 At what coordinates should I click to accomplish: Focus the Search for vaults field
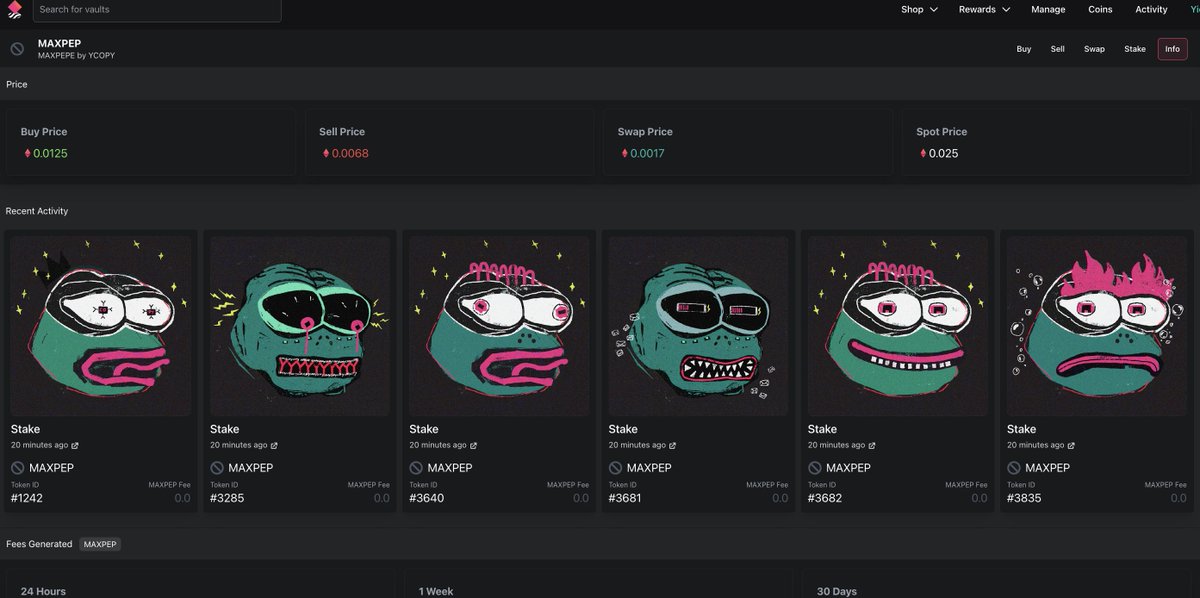pyautogui.click(x=157, y=10)
